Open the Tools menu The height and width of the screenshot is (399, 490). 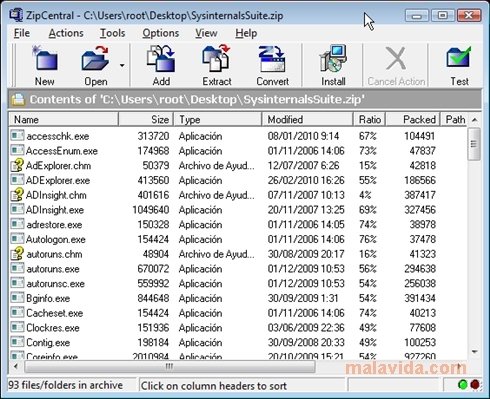112,33
